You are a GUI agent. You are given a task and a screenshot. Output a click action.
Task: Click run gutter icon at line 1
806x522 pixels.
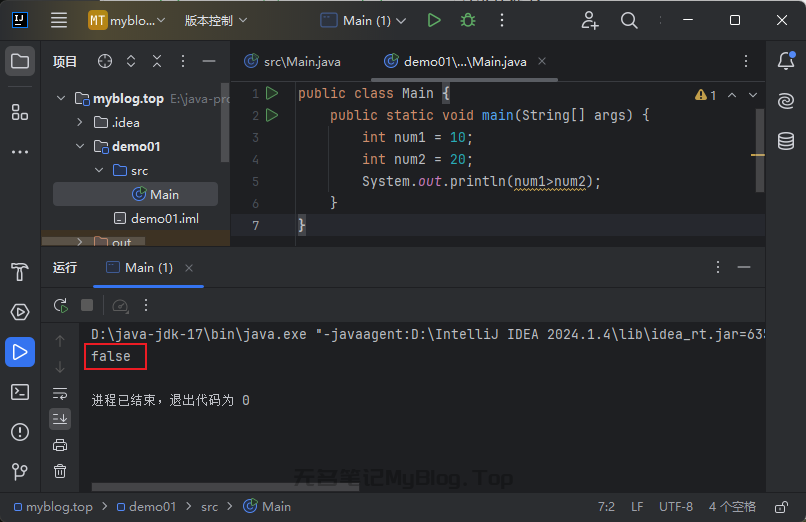coord(272,93)
